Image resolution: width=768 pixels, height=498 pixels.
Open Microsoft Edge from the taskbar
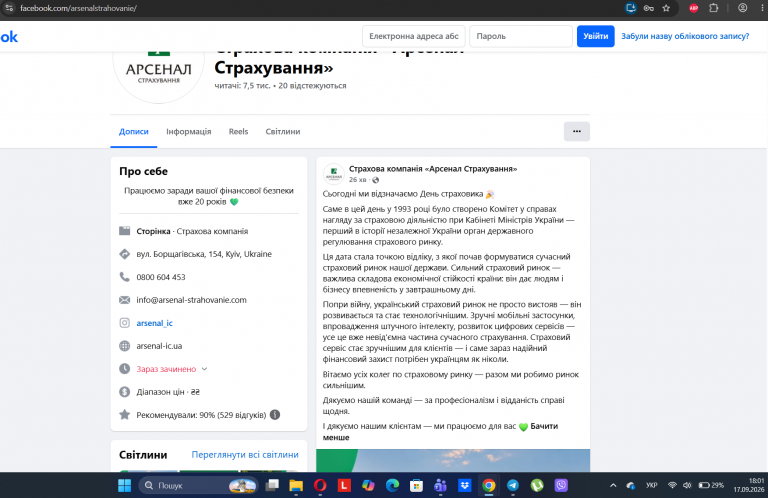click(392, 485)
